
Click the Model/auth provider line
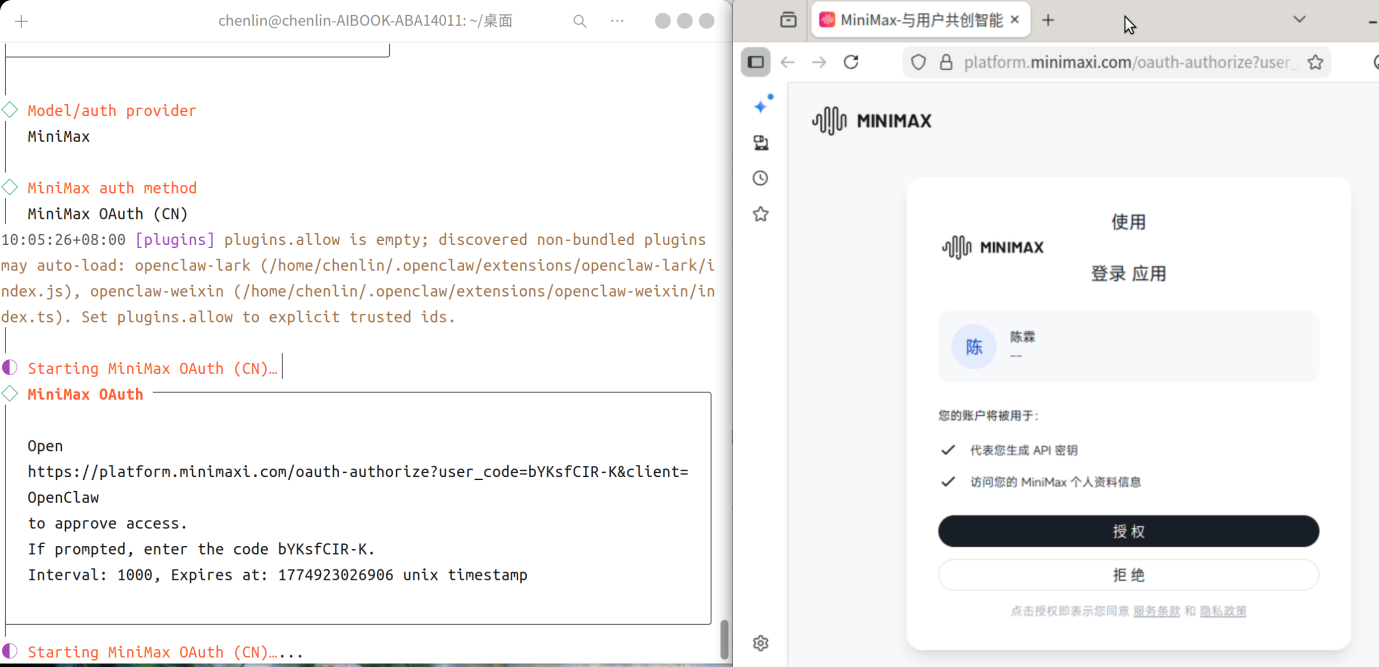click(112, 111)
